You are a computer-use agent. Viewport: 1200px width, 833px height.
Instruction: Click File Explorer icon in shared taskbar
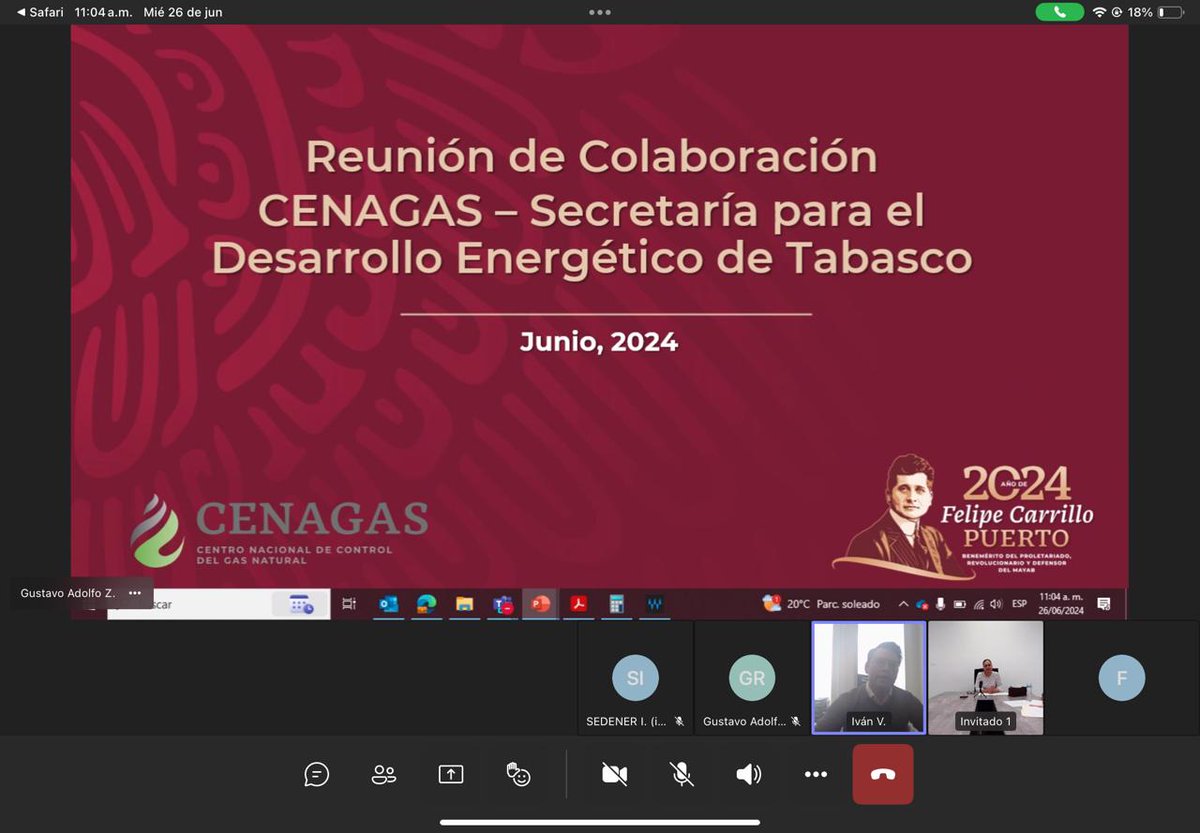point(464,604)
